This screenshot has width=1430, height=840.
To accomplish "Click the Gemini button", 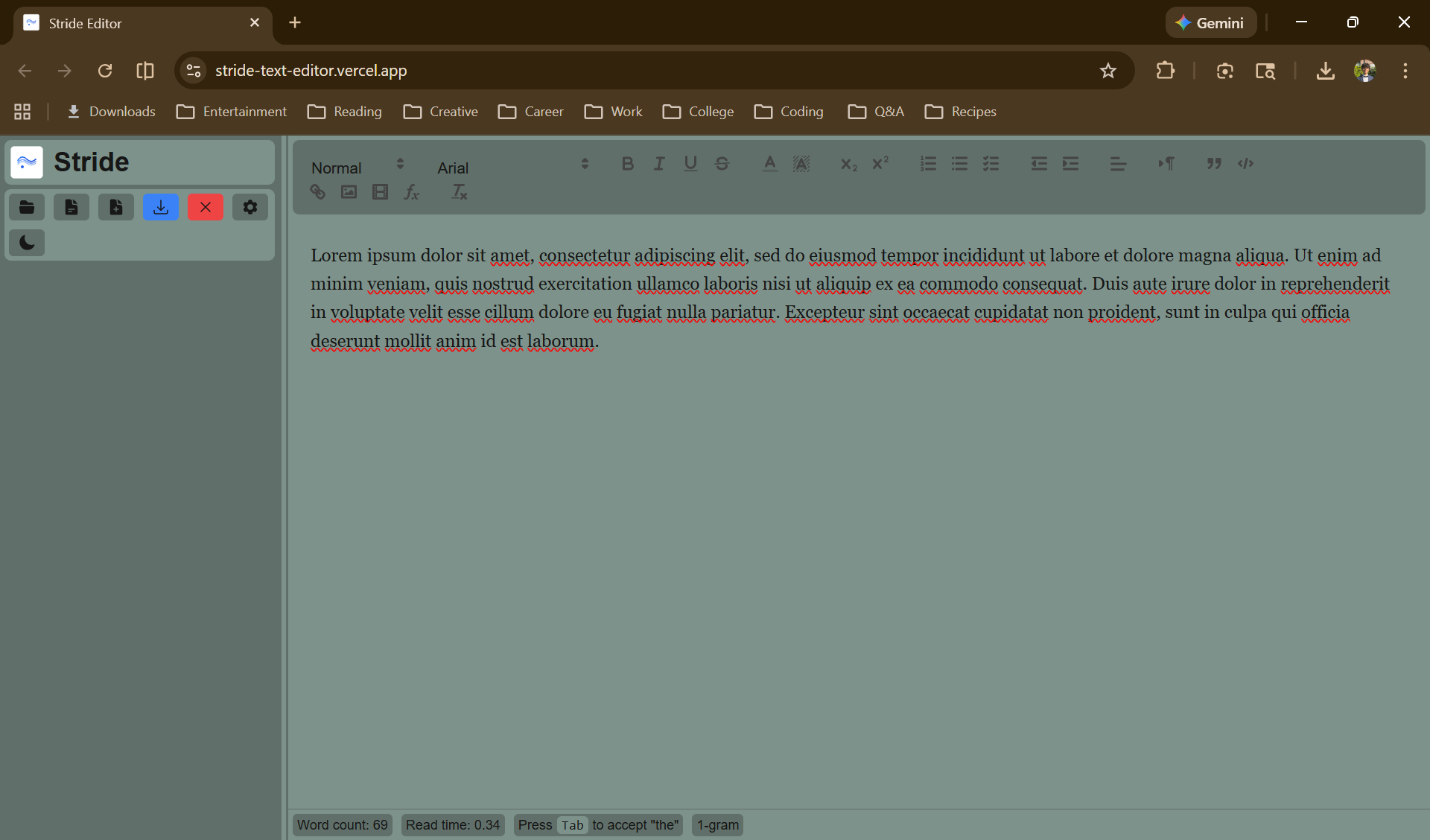I will [x=1210, y=23].
